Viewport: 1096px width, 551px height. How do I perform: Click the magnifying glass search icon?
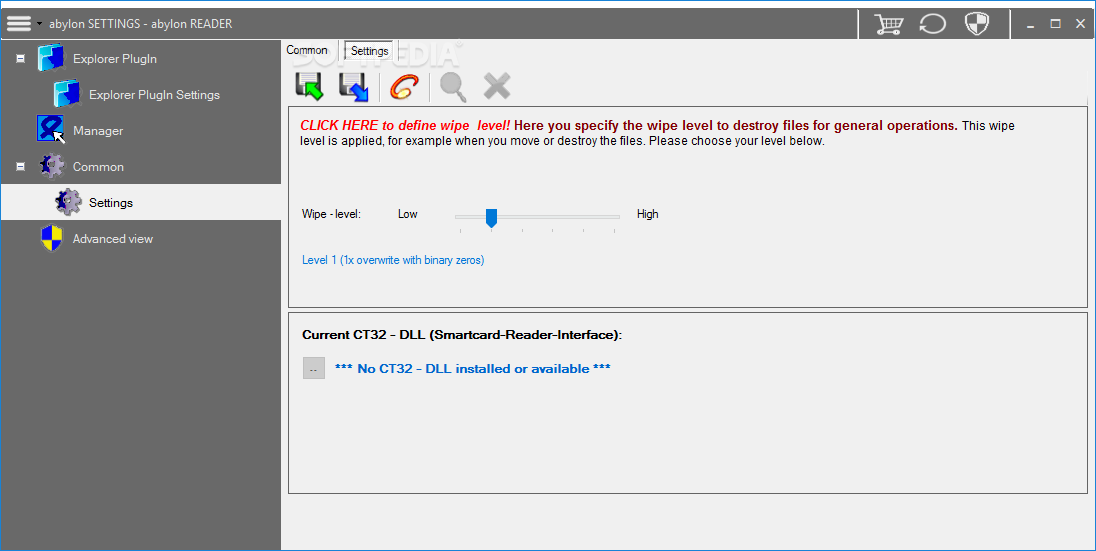point(453,87)
